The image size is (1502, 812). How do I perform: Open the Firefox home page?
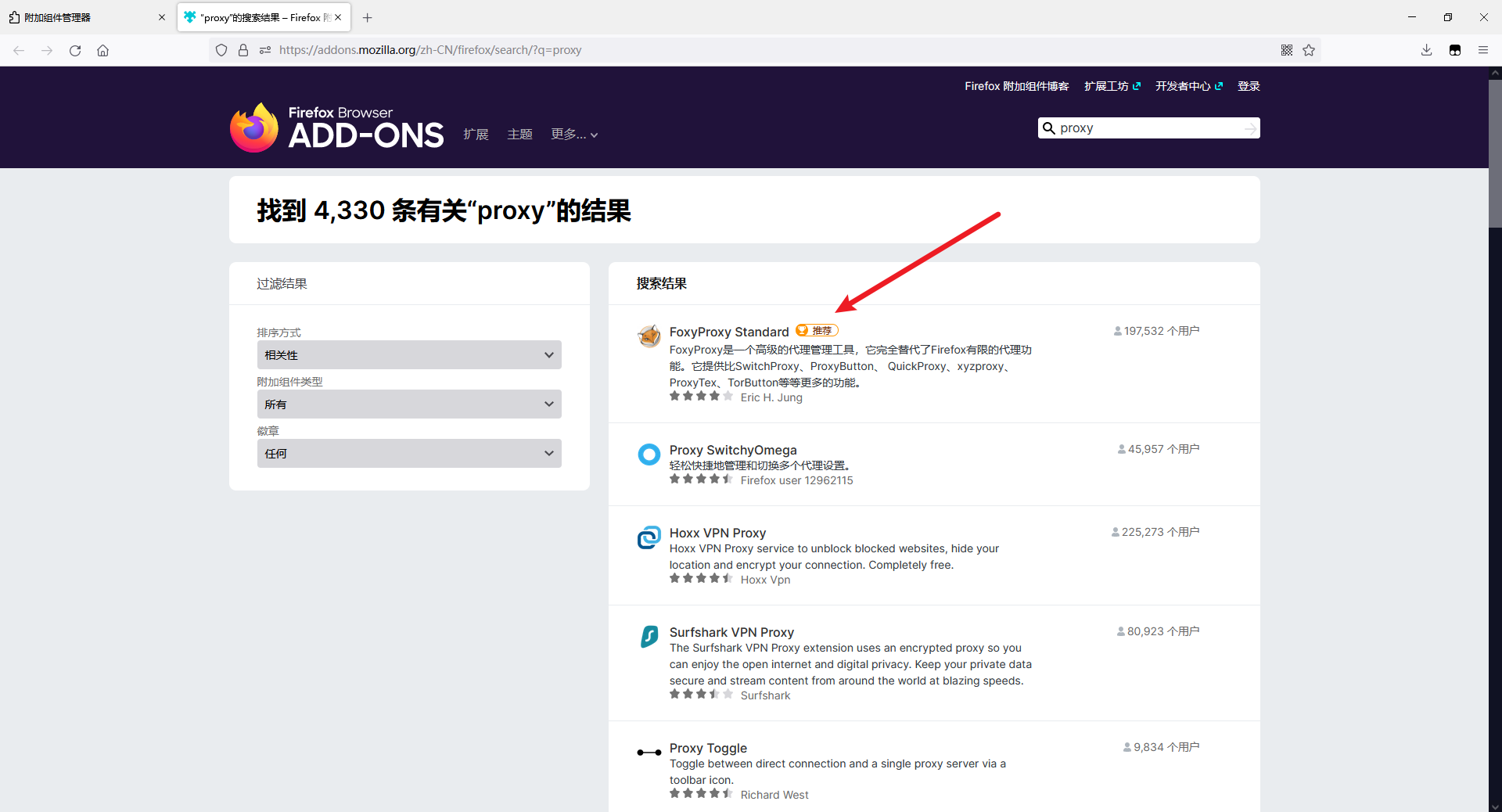pos(102,50)
